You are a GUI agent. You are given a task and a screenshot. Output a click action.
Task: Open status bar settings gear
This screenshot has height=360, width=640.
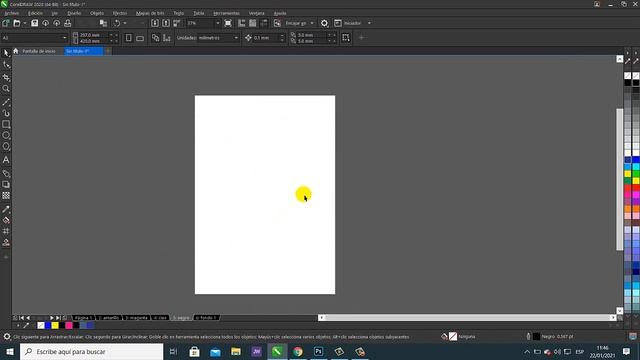[7, 337]
